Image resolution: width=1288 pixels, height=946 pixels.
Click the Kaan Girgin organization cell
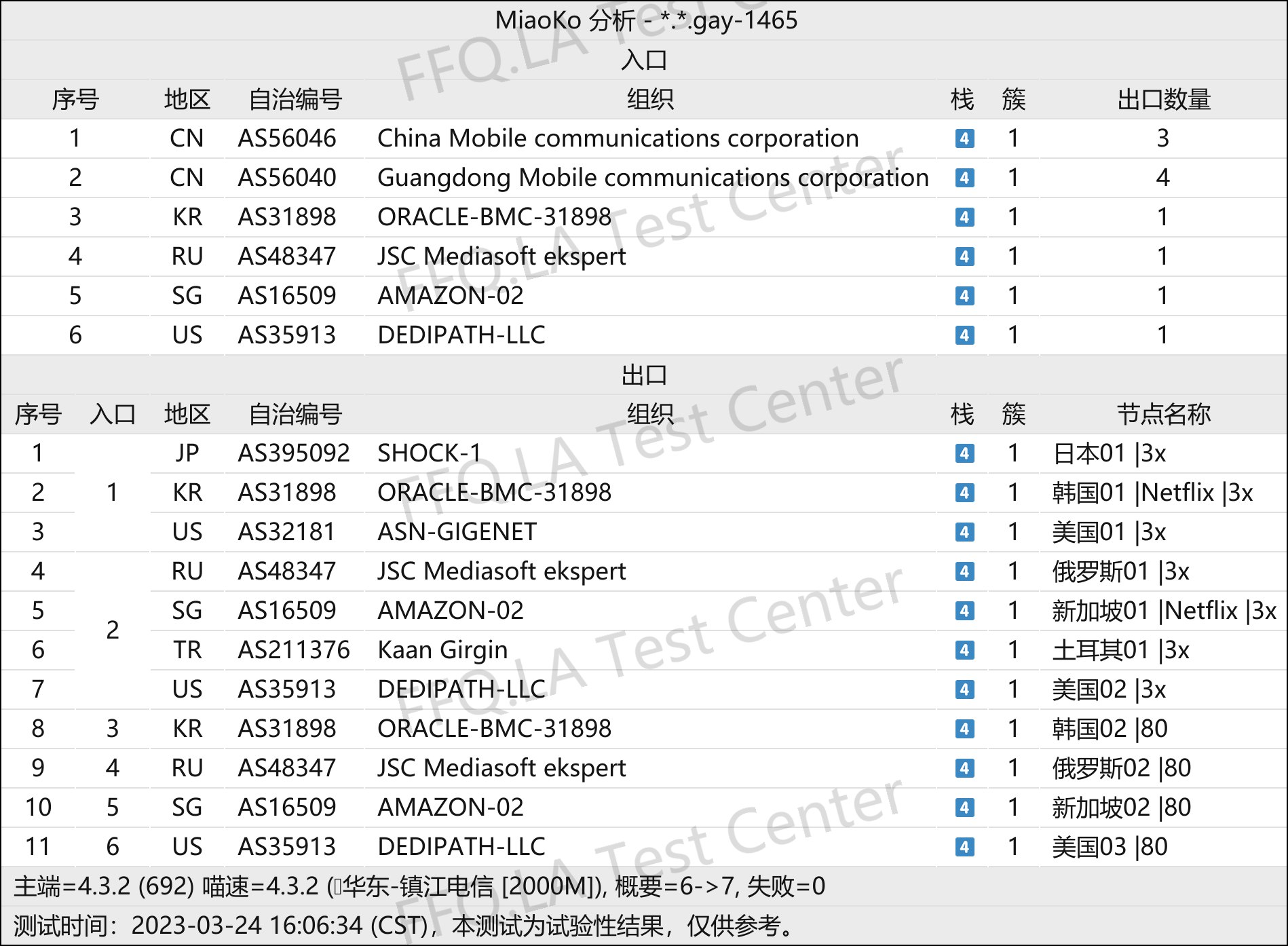pyautogui.click(x=442, y=650)
